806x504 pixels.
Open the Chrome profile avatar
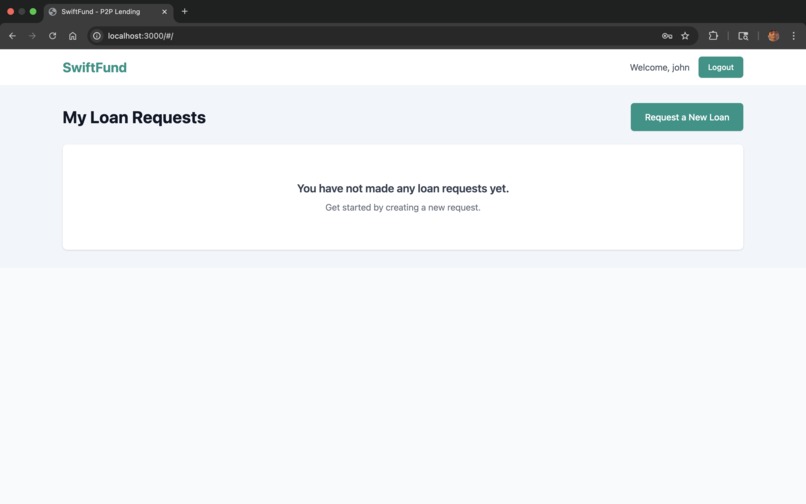[x=773, y=36]
